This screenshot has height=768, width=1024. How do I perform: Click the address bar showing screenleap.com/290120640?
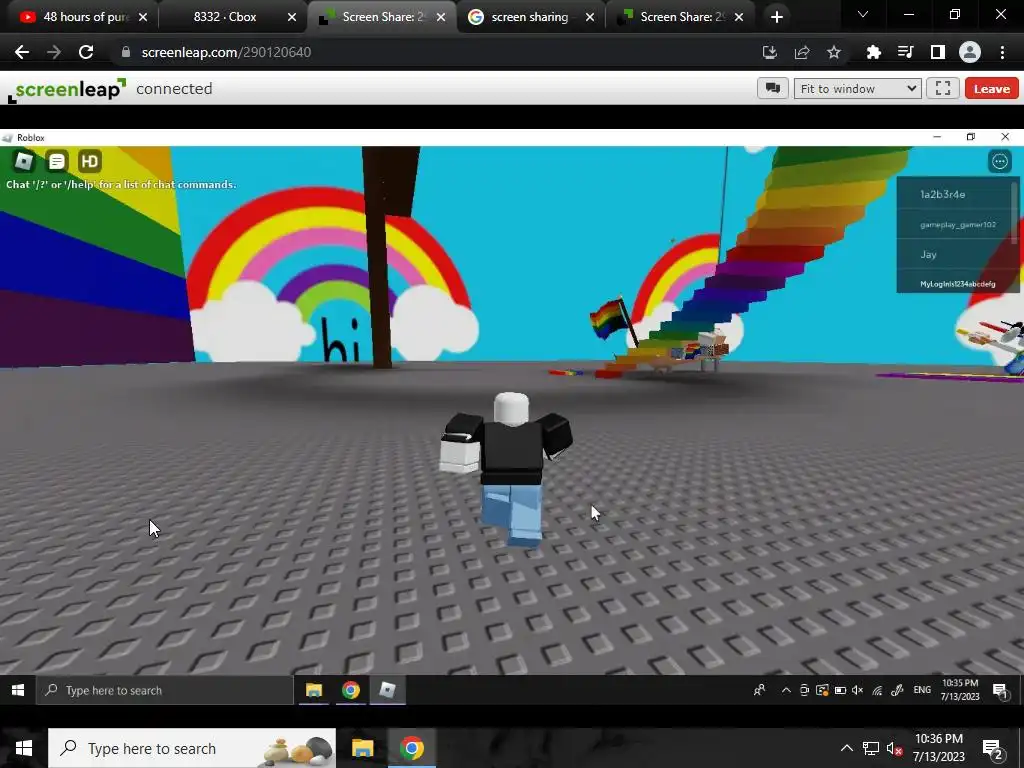coord(431,52)
